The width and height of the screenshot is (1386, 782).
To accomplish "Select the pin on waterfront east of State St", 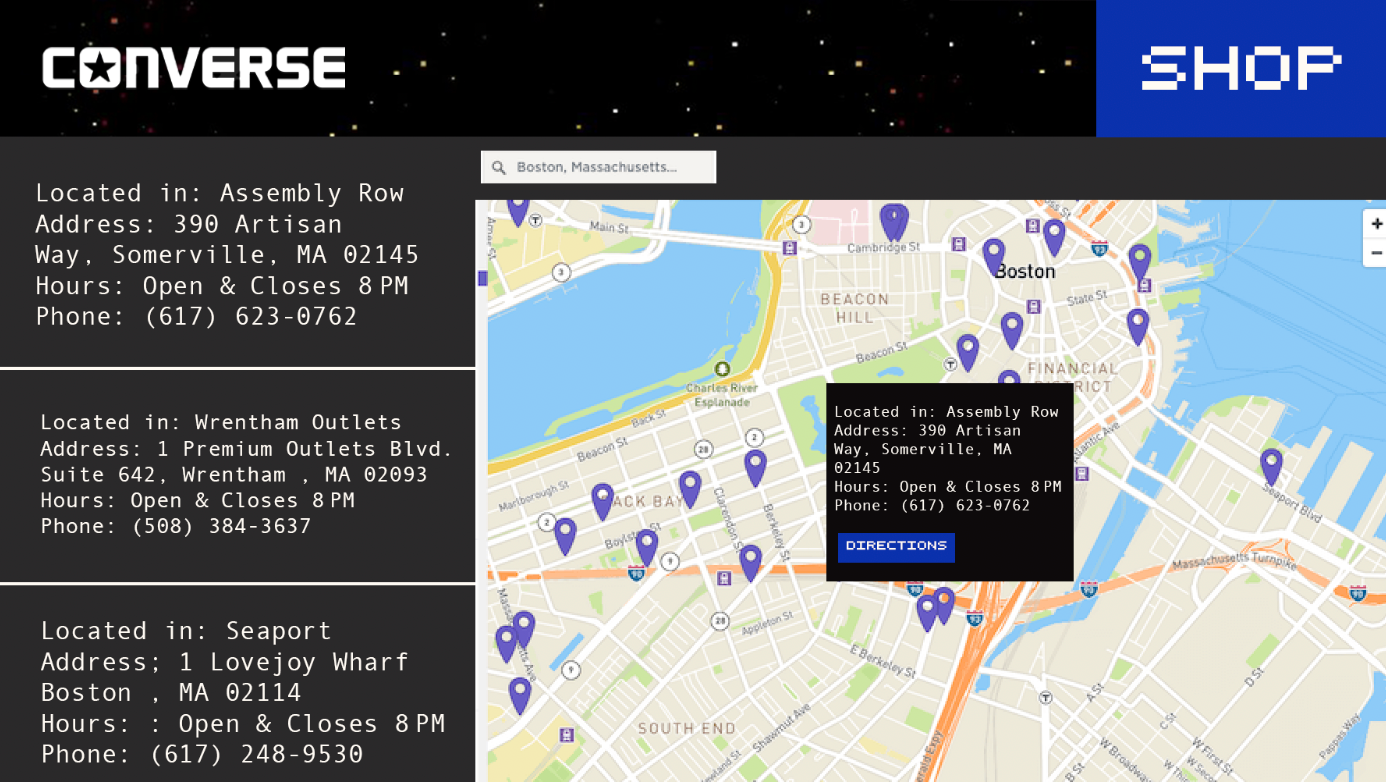I will pyautogui.click(x=1137, y=326).
